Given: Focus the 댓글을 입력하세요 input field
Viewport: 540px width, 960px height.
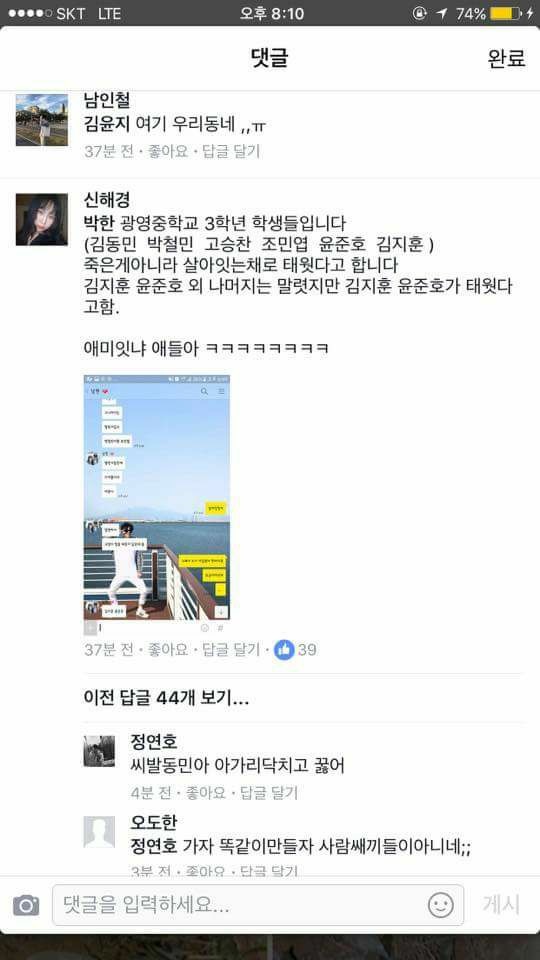Looking at the screenshot, I should point(258,905).
